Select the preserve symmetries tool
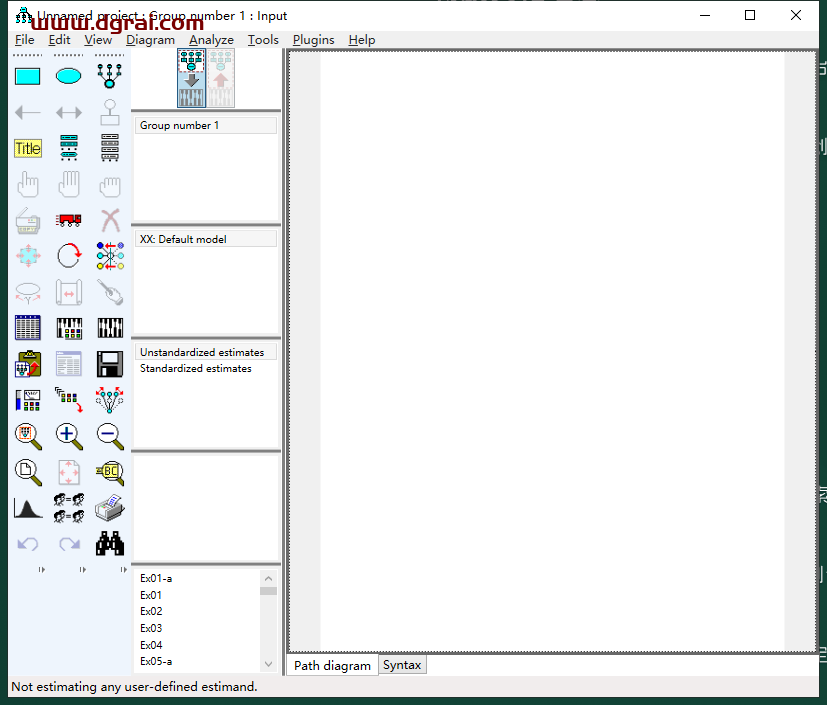The image size is (827, 705). (x=110, y=400)
